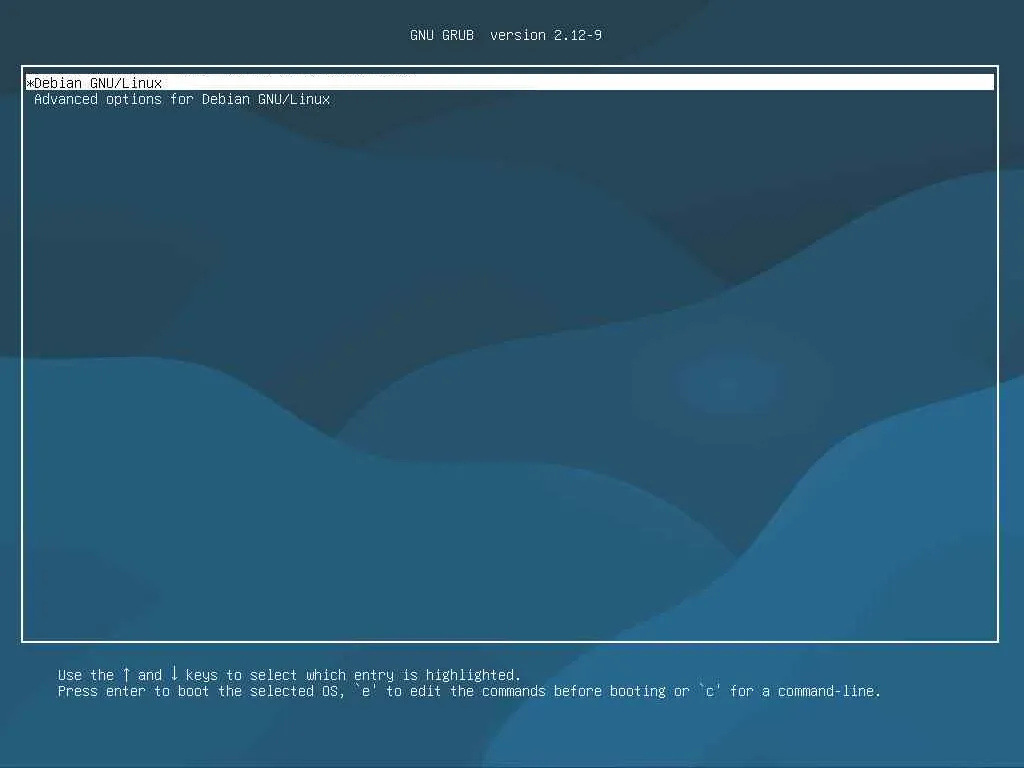Select the highlighted Debian GNU/Linux boot entry
This screenshot has height=768, width=1024.
[509, 83]
